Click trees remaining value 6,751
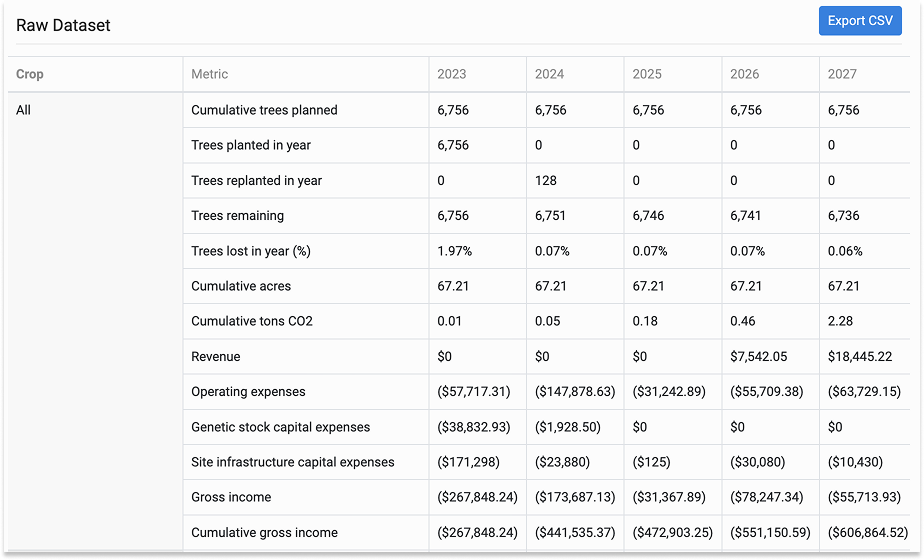The height and width of the screenshot is (560, 924). [x=550, y=216]
